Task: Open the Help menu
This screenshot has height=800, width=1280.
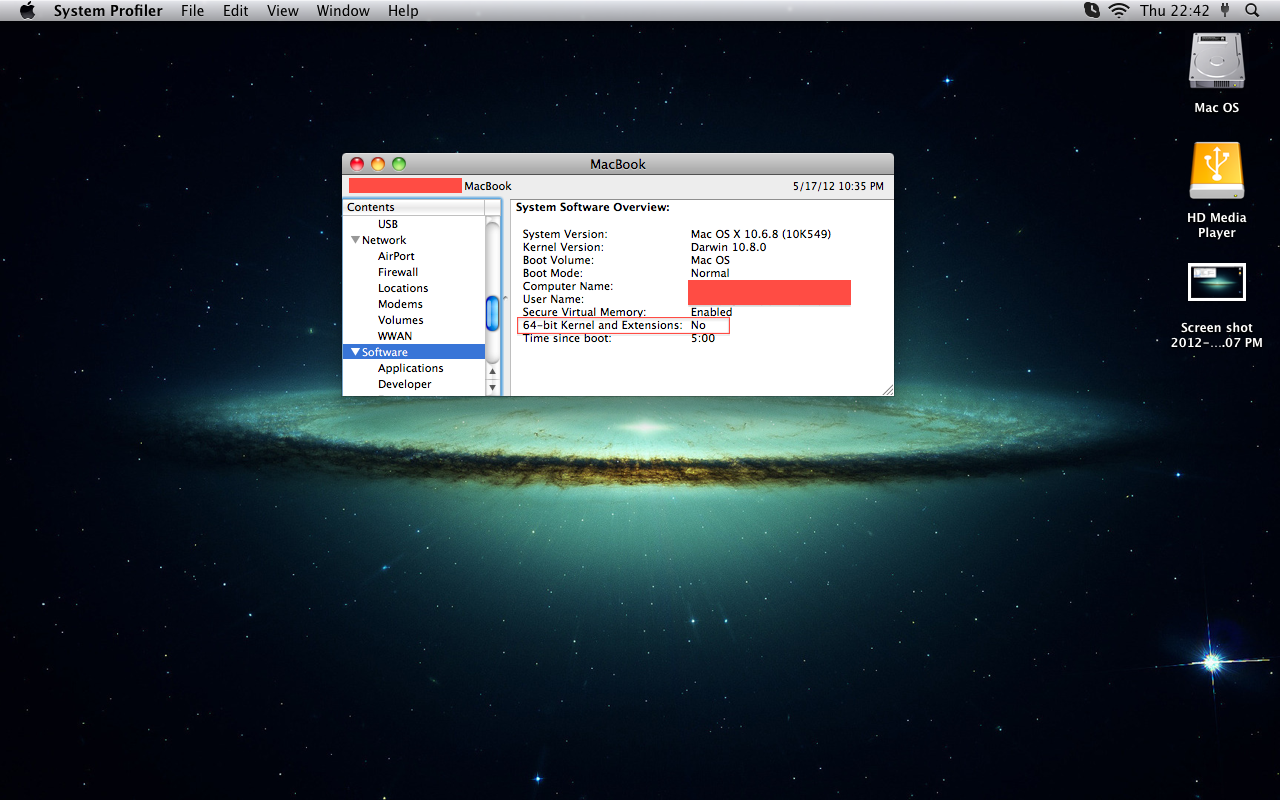Action: 403,11
